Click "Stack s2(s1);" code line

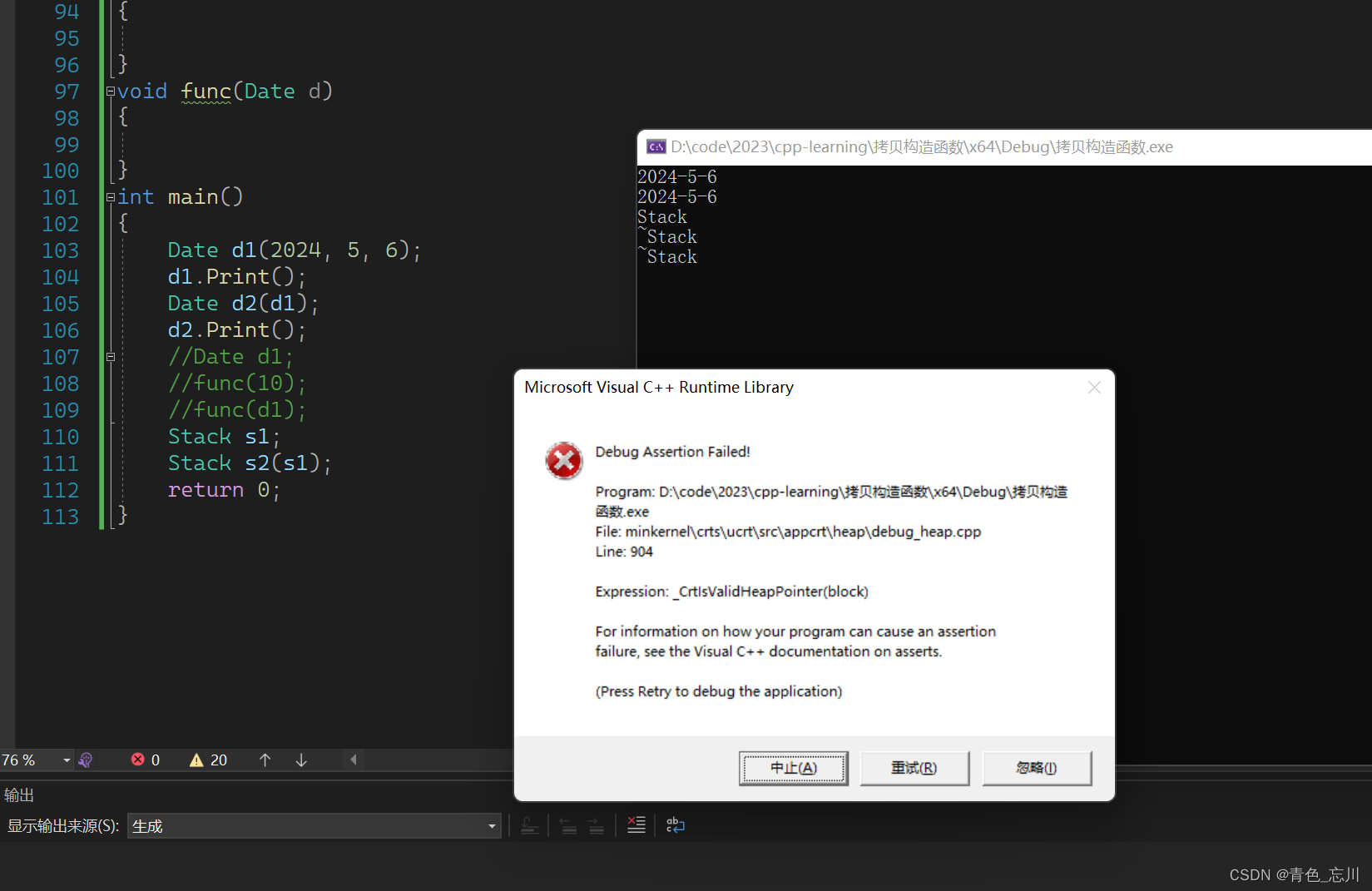click(x=250, y=463)
